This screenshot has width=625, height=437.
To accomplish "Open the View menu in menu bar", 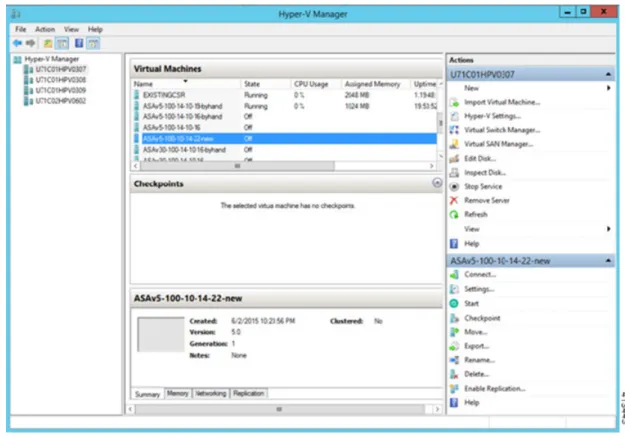I will pos(71,29).
